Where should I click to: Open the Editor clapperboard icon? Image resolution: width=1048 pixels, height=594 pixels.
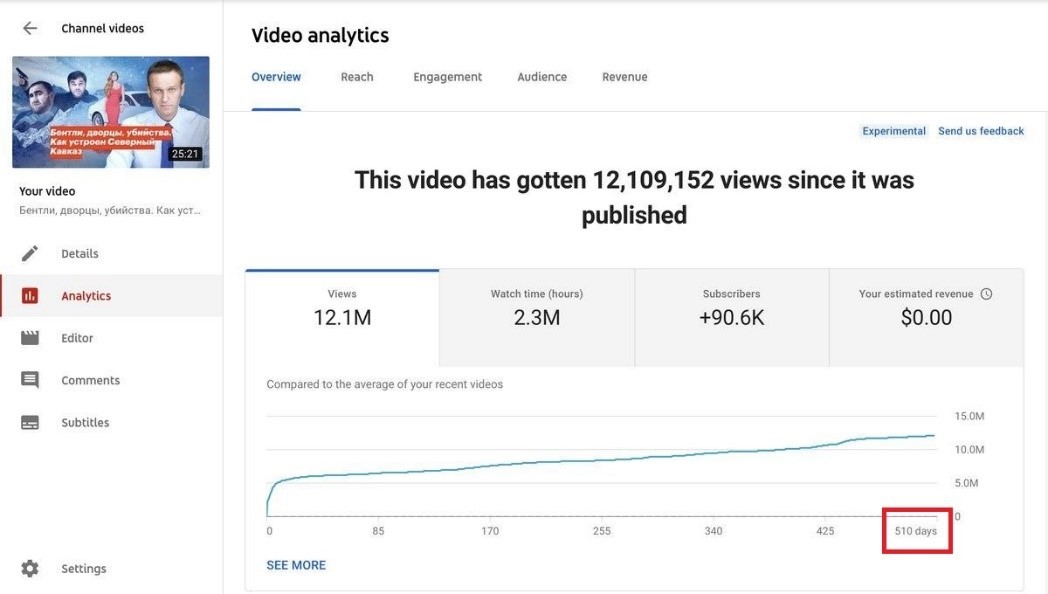click(30, 338)
